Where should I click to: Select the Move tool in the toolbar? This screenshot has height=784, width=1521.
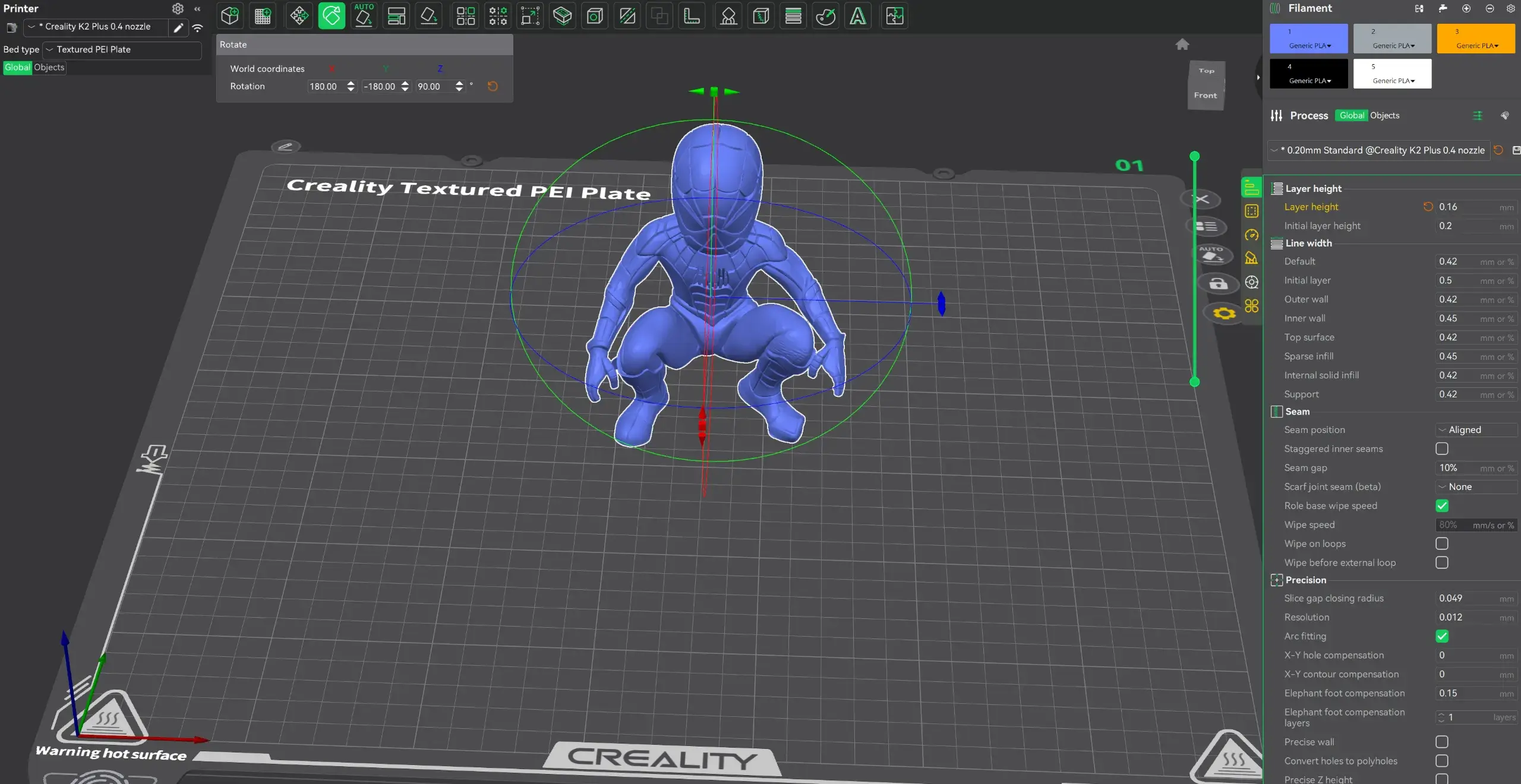click(299, 16)
